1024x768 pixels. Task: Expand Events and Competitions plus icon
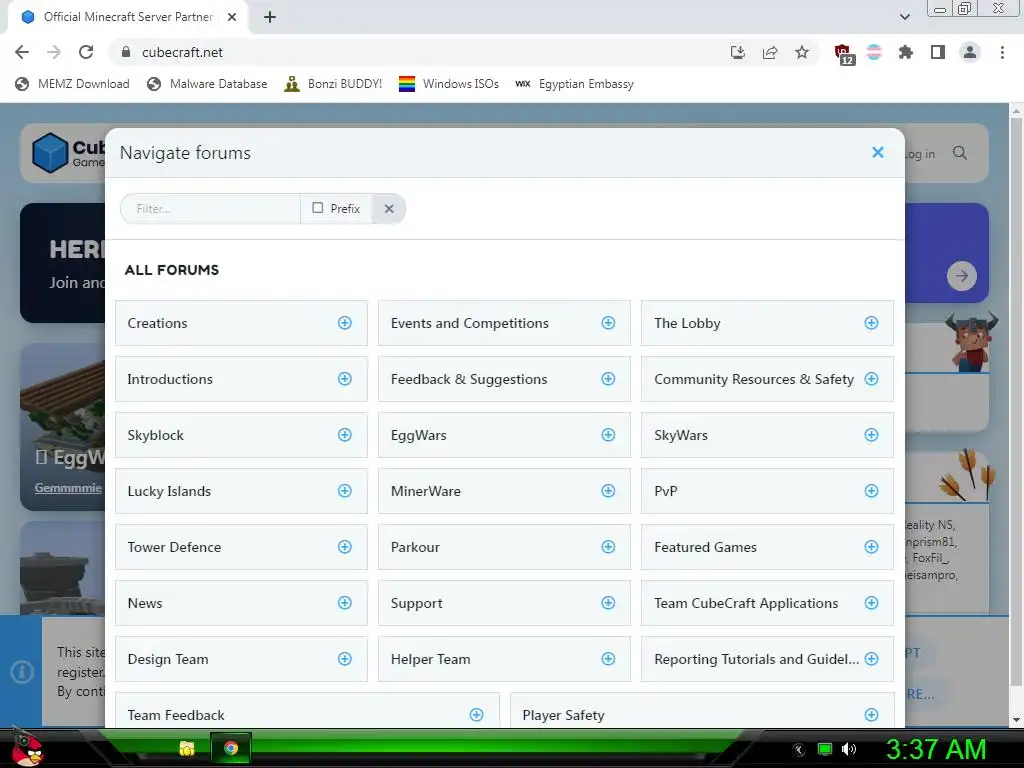click(x=608, y=323)
